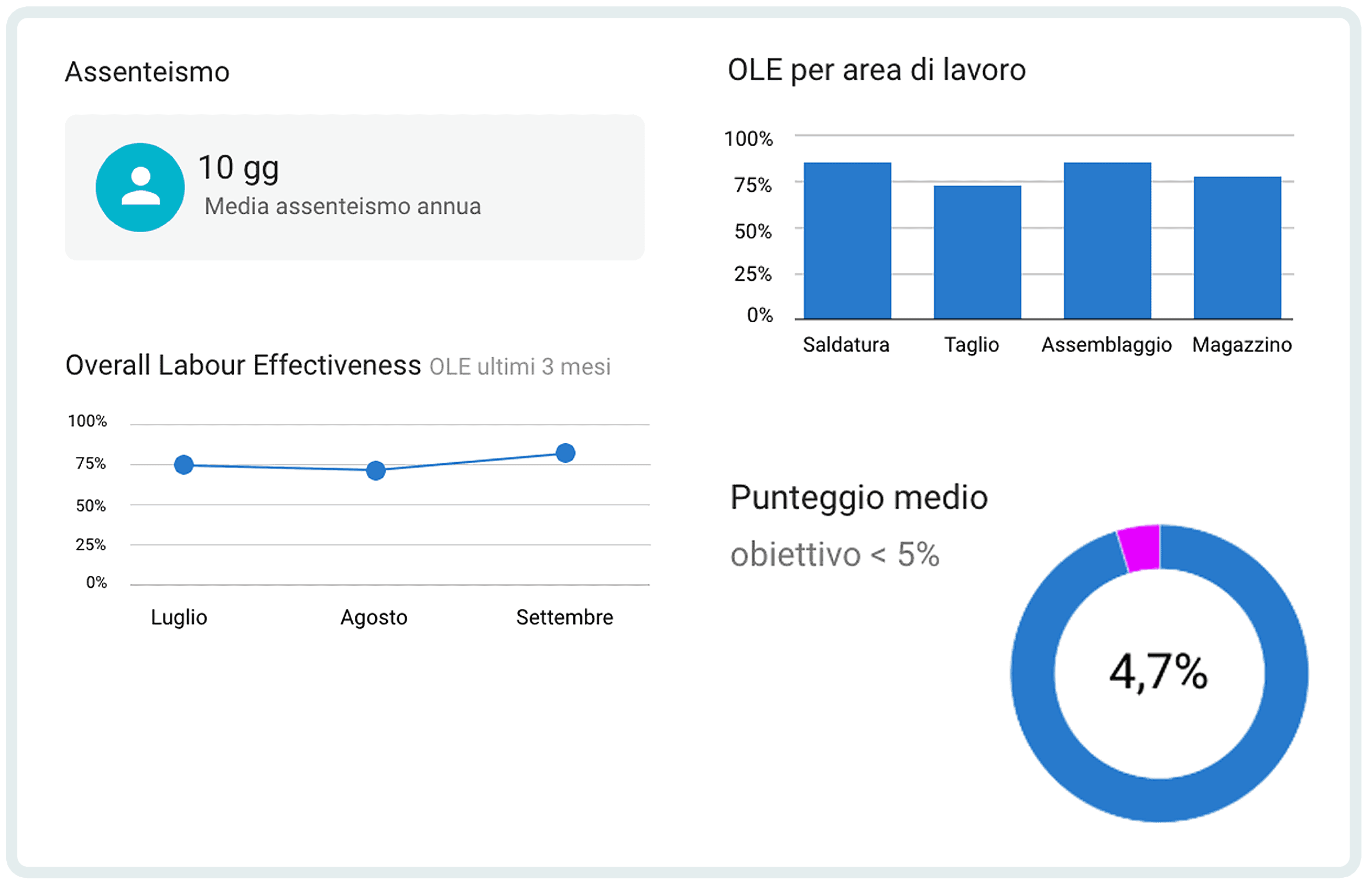Select the Taglio bar in the chart
1372x884 pixels.
(977, 252)
